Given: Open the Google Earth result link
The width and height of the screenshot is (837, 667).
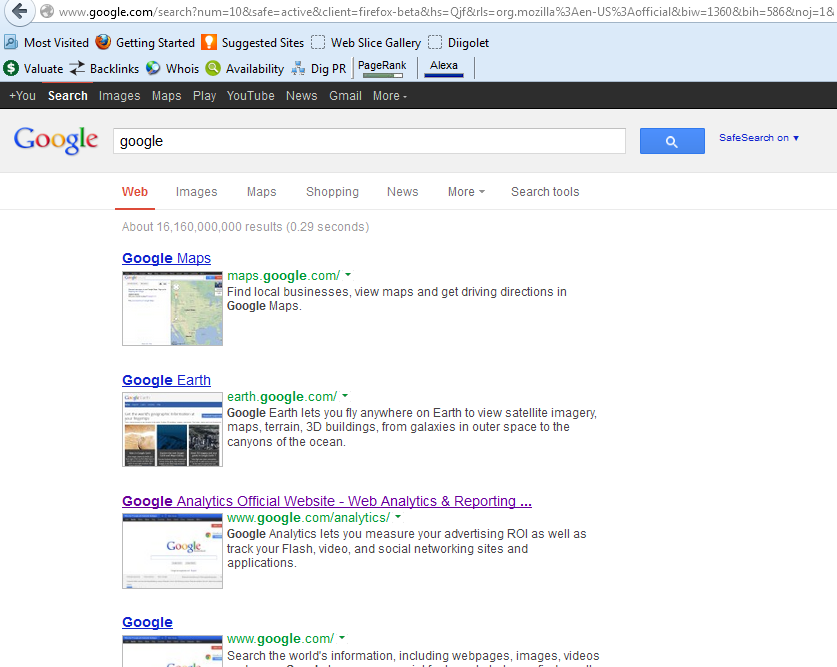Looking at the screenshot, I should tap(167, 380).
